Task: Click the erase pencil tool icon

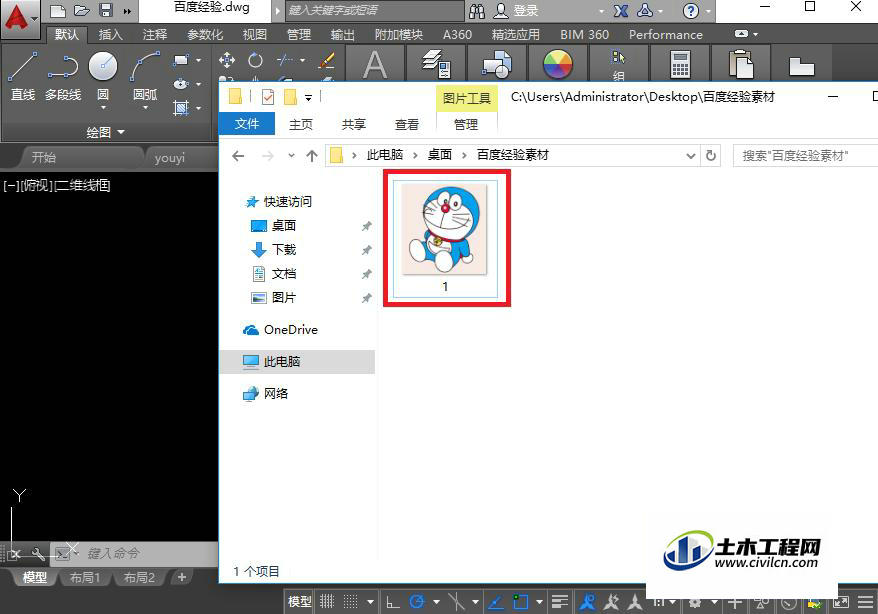Action: click(x=326, y=60)
